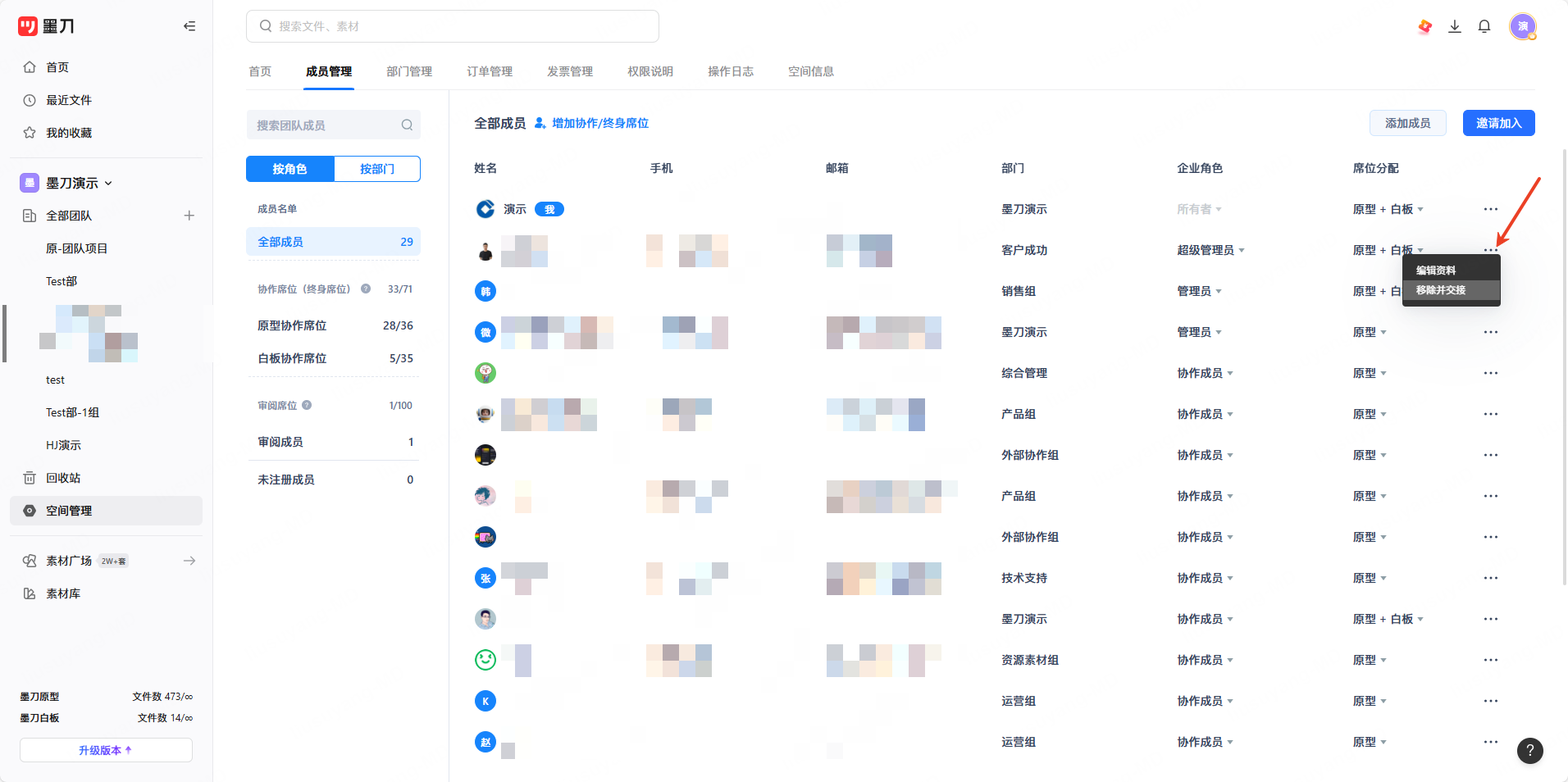Open the 原-团队项目 team in the sidebar

[76, 248]
